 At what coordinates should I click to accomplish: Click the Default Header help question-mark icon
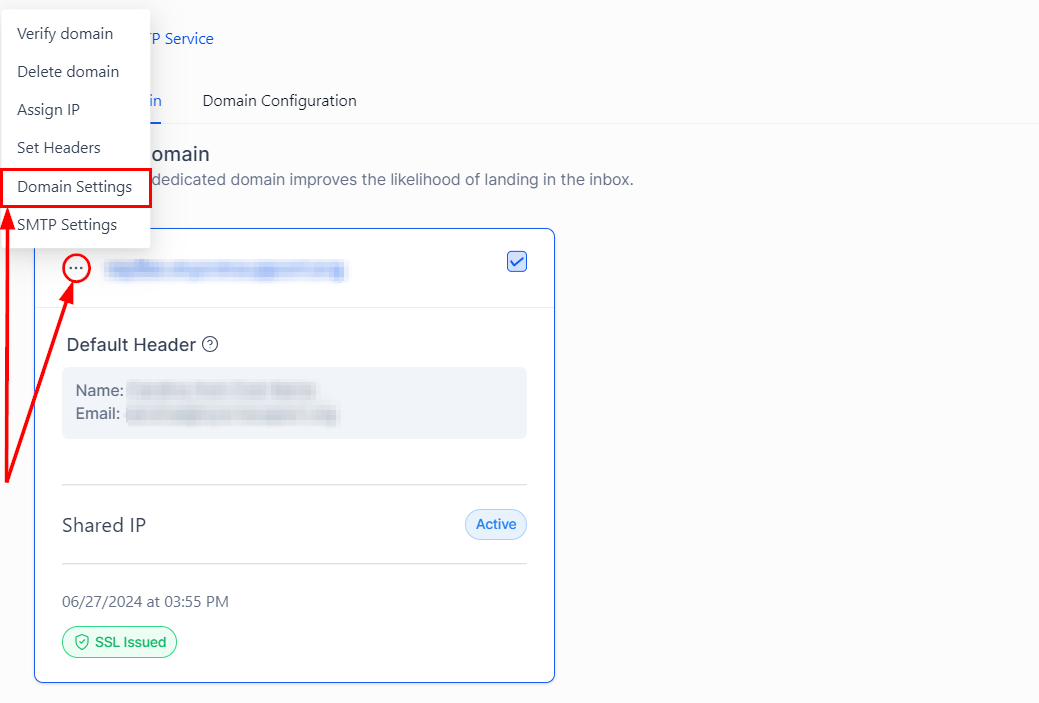[210, 344]
